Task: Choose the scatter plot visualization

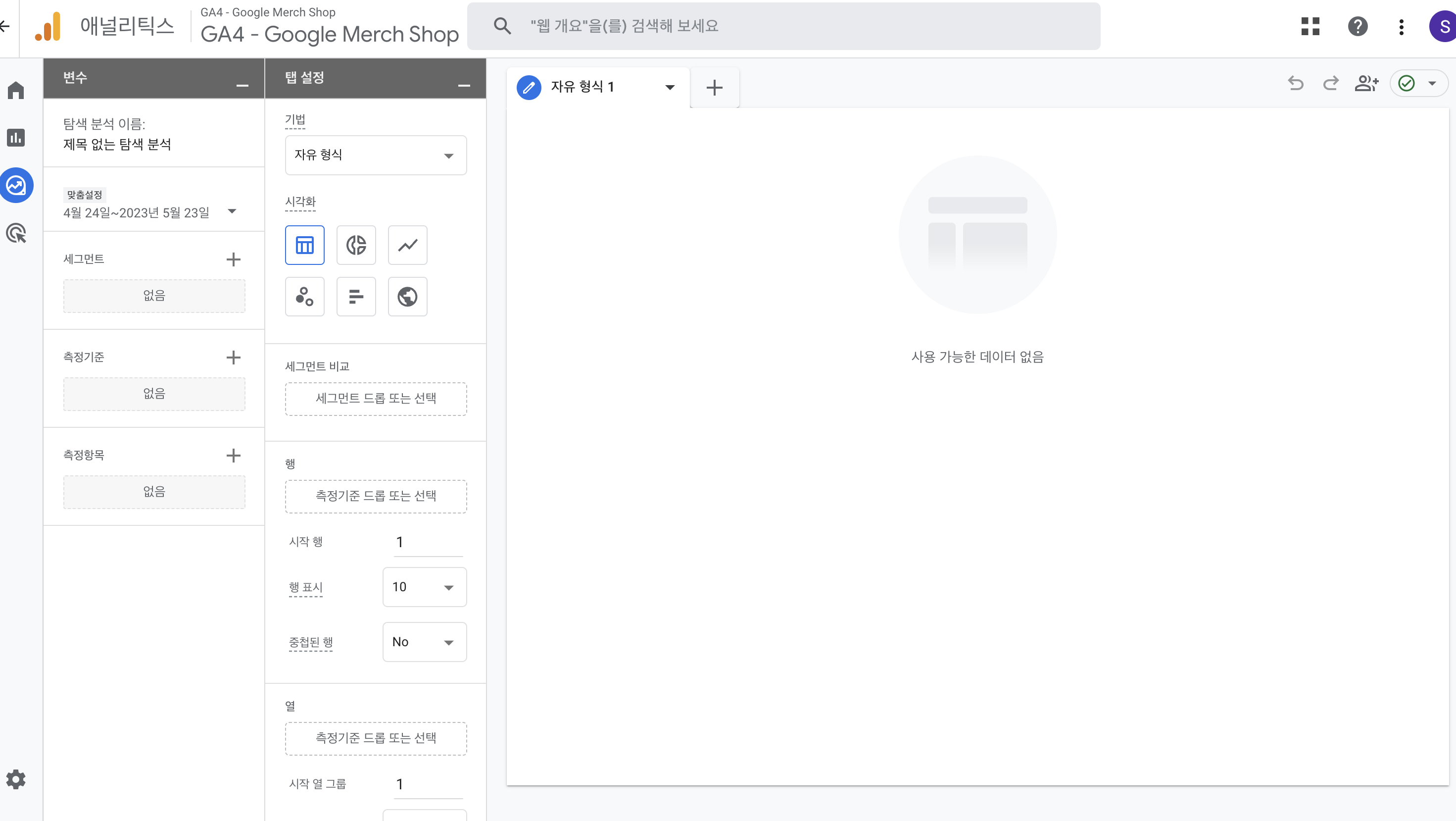Action: point(305,296)
